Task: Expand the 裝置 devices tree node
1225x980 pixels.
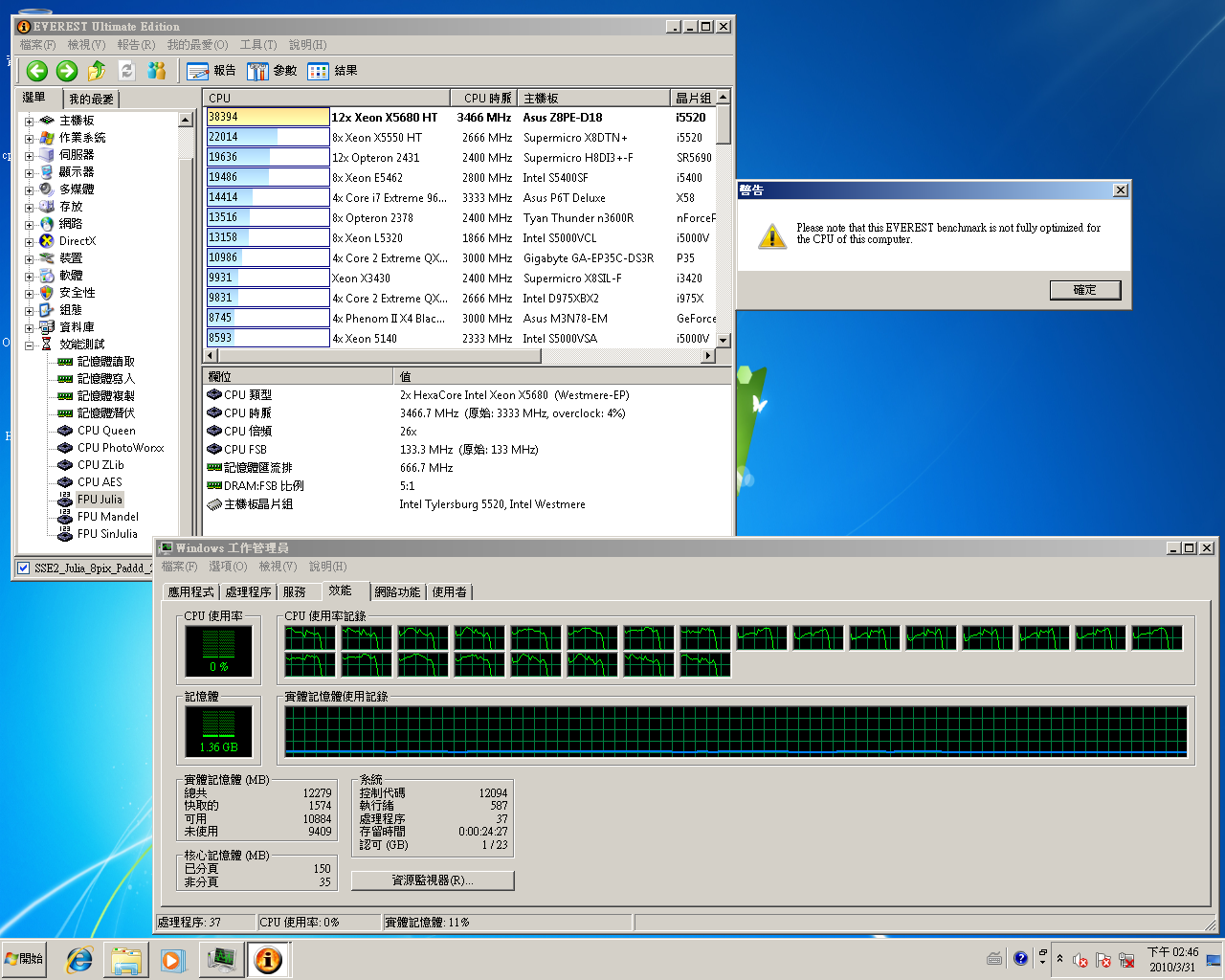Action: pos(29,259)
